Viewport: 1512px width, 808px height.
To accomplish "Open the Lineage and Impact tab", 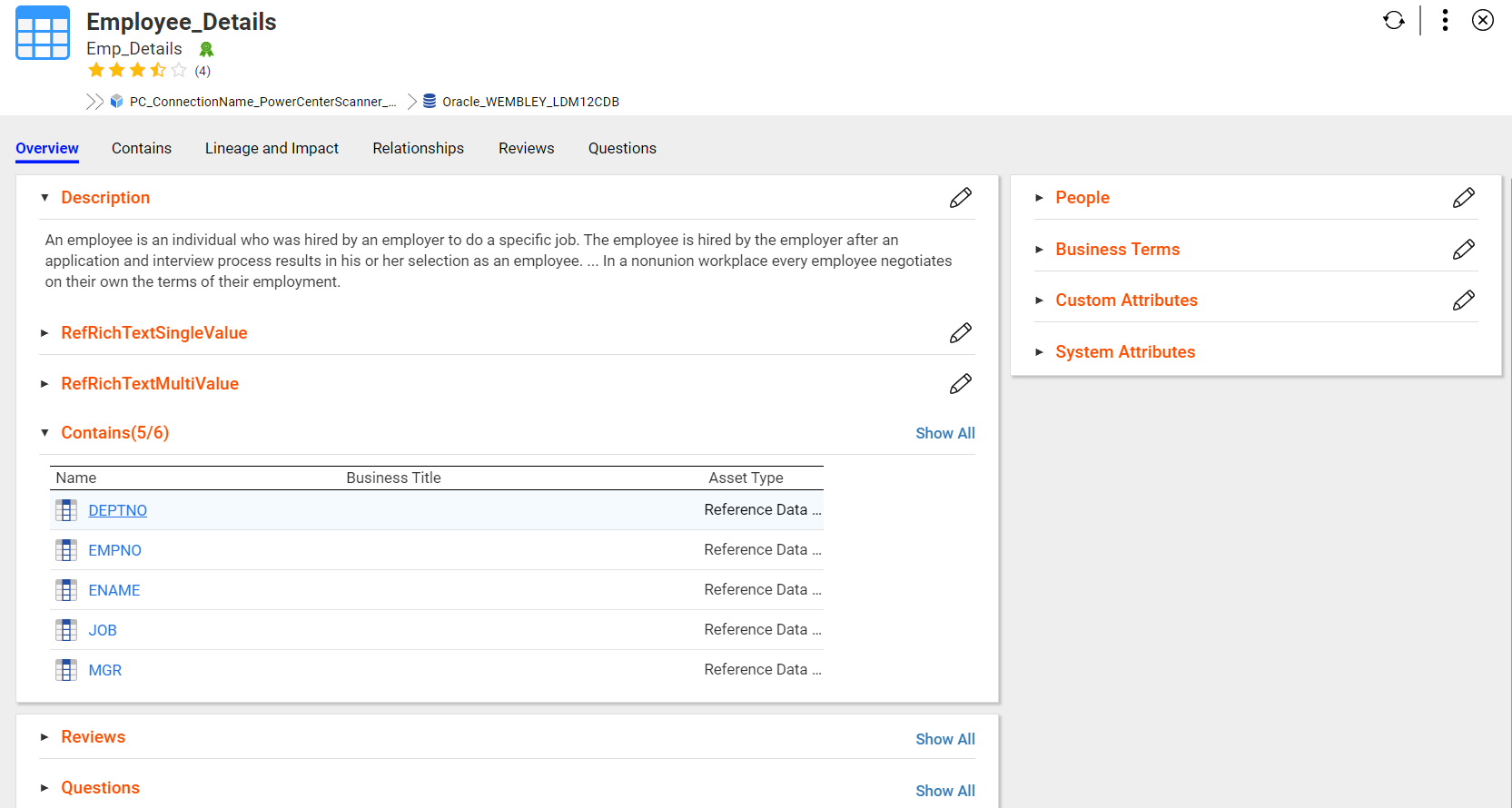I will (x=272, y=148).
